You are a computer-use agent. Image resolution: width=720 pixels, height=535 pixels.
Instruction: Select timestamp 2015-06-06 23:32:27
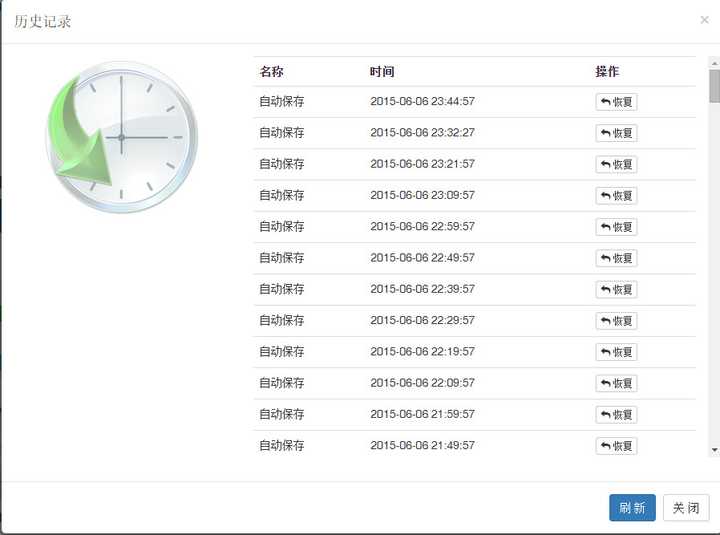coord(422,132)
